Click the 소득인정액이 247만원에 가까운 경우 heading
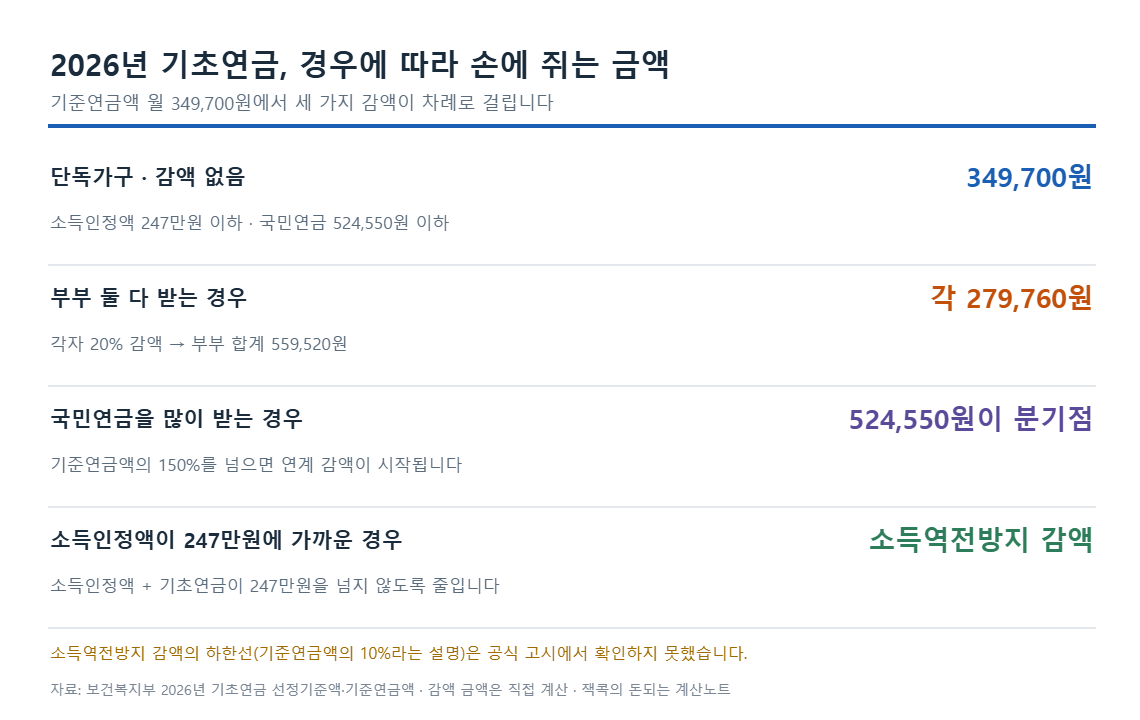 click(226, 540)
